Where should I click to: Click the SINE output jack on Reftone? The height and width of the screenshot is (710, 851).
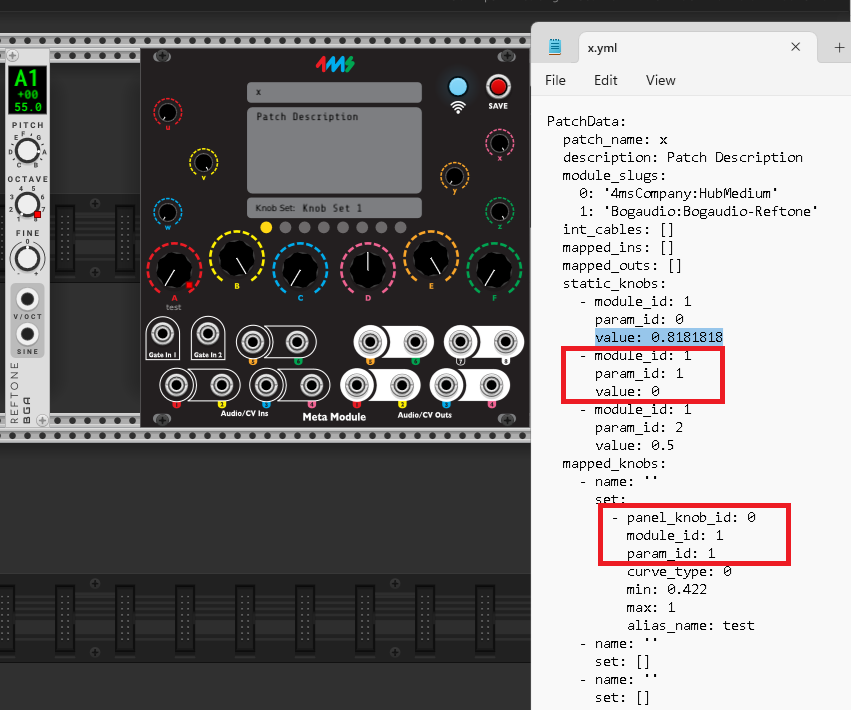pos(28,334)
